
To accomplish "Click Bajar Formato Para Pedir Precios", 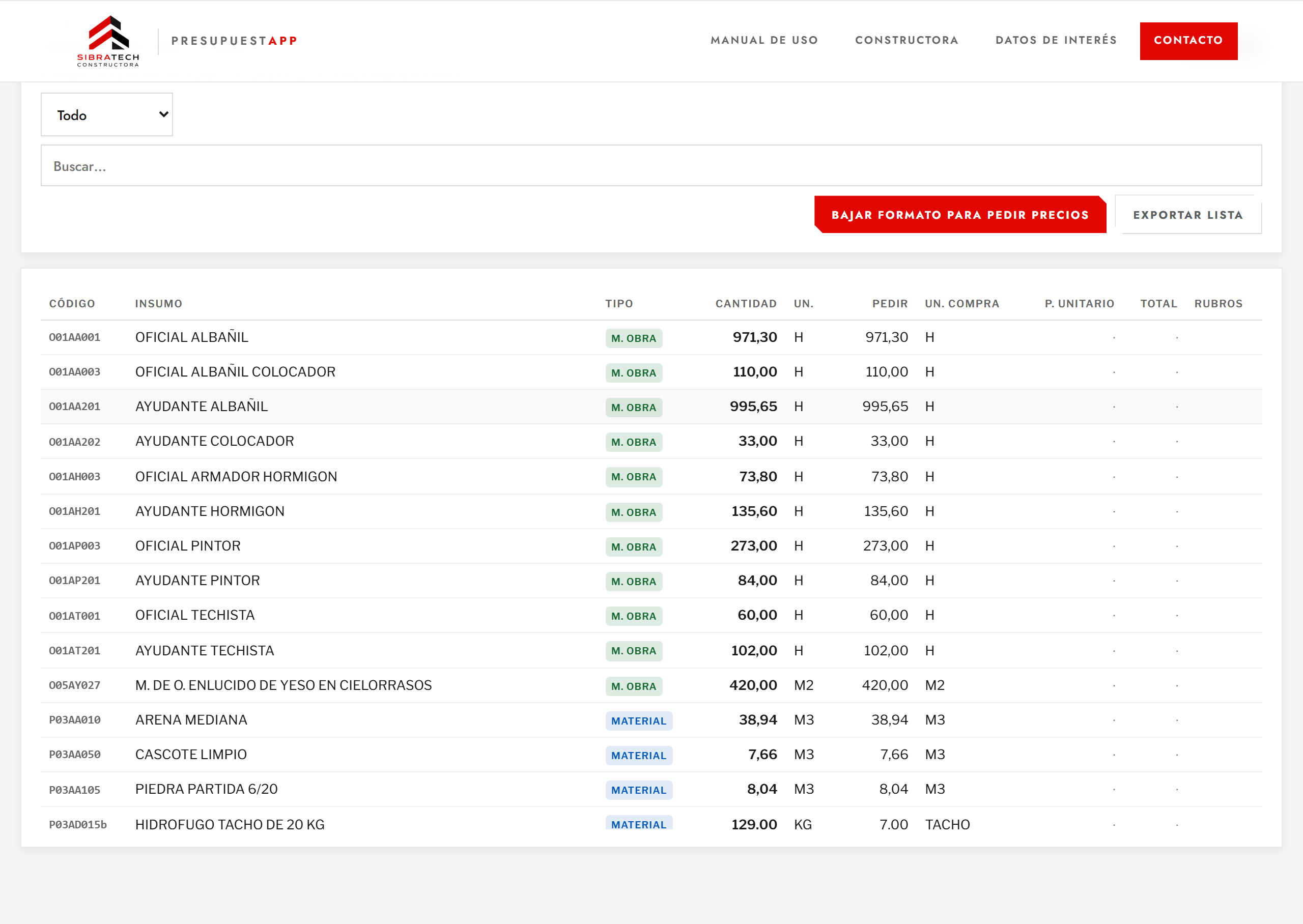I will (960, 215).
